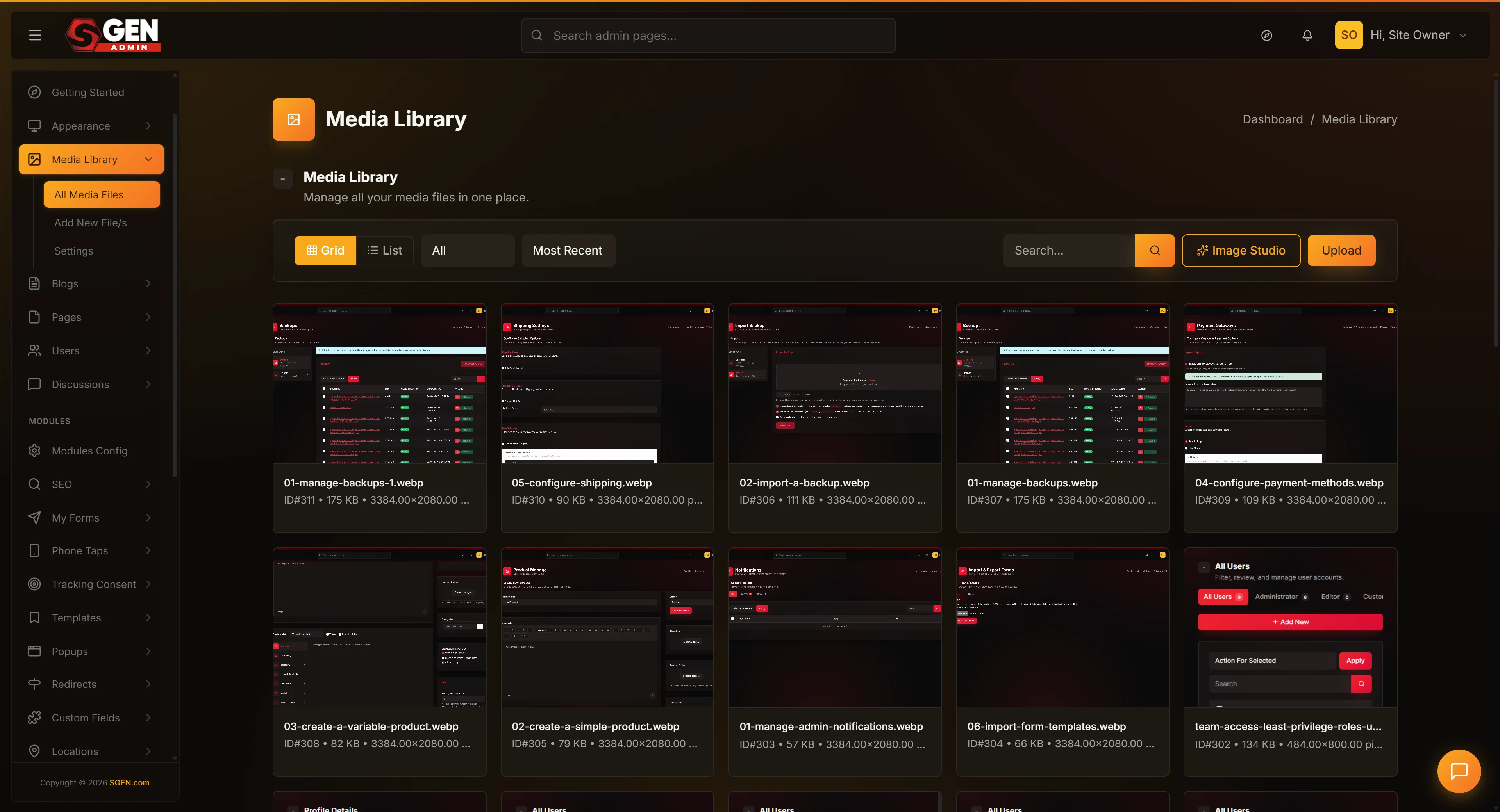Open the hamburger menu icon

click(35, 36)
